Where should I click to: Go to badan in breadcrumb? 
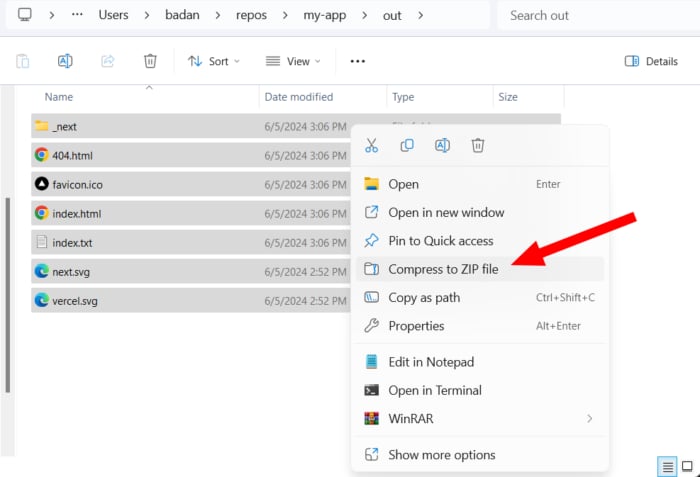click(182, 15)
